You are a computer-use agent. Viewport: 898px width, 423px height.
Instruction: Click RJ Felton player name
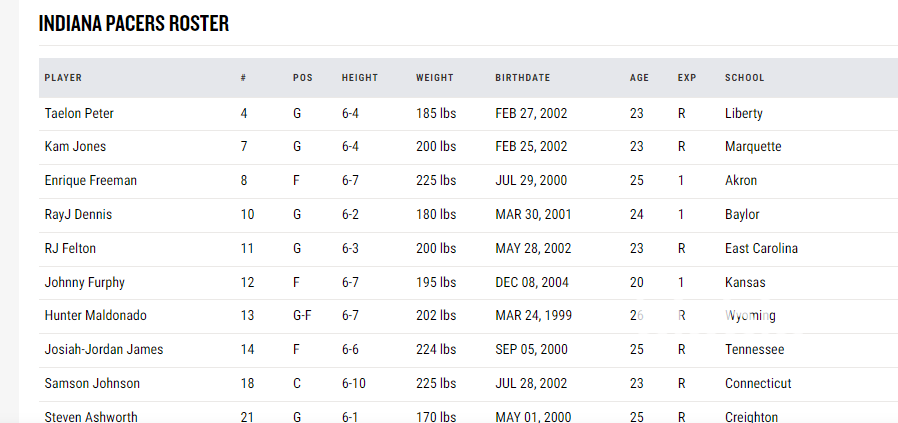pyautogui.click(x=70, y=249)
